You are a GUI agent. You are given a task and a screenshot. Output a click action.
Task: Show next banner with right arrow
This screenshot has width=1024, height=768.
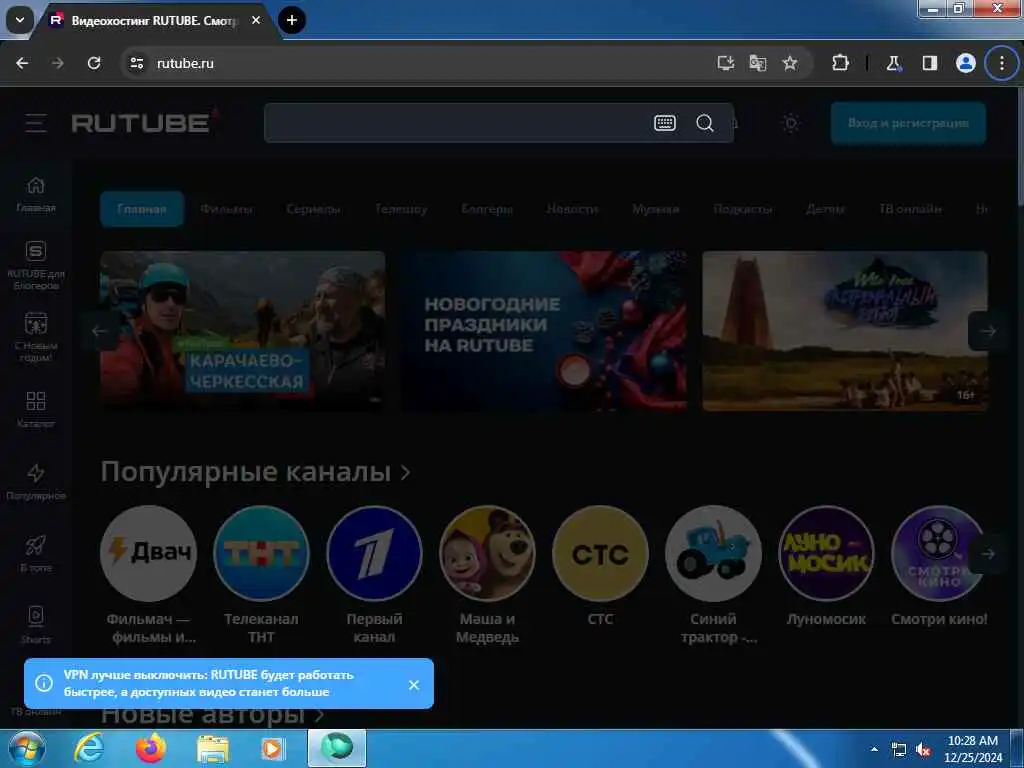tap(987, 331)
